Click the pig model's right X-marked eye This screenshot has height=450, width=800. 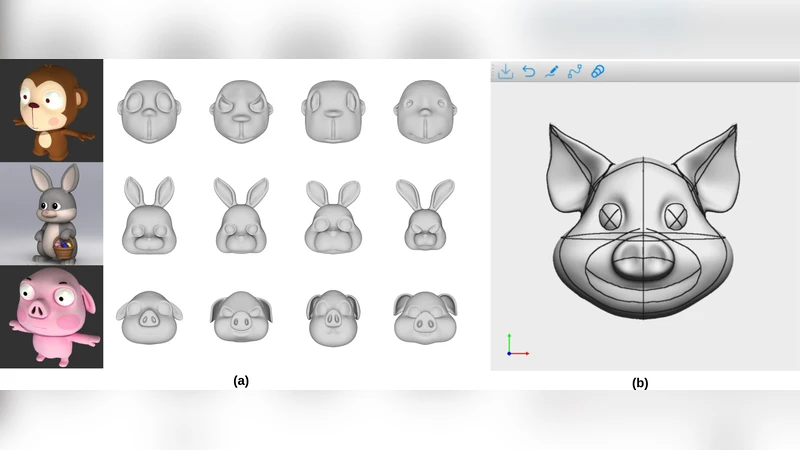(x=677, y=215)
